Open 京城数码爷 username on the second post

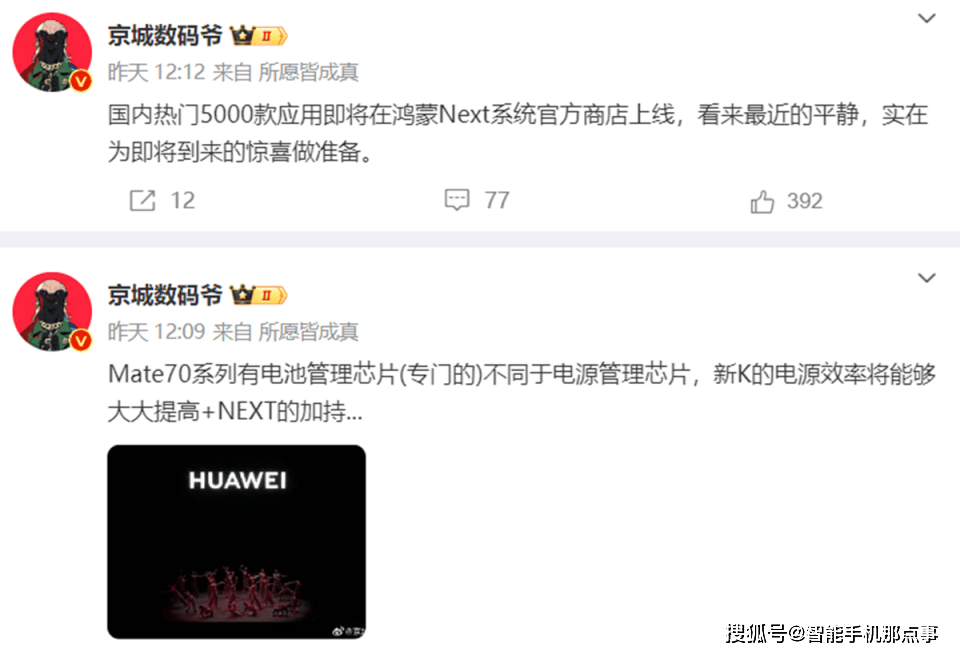coord(165,295)
